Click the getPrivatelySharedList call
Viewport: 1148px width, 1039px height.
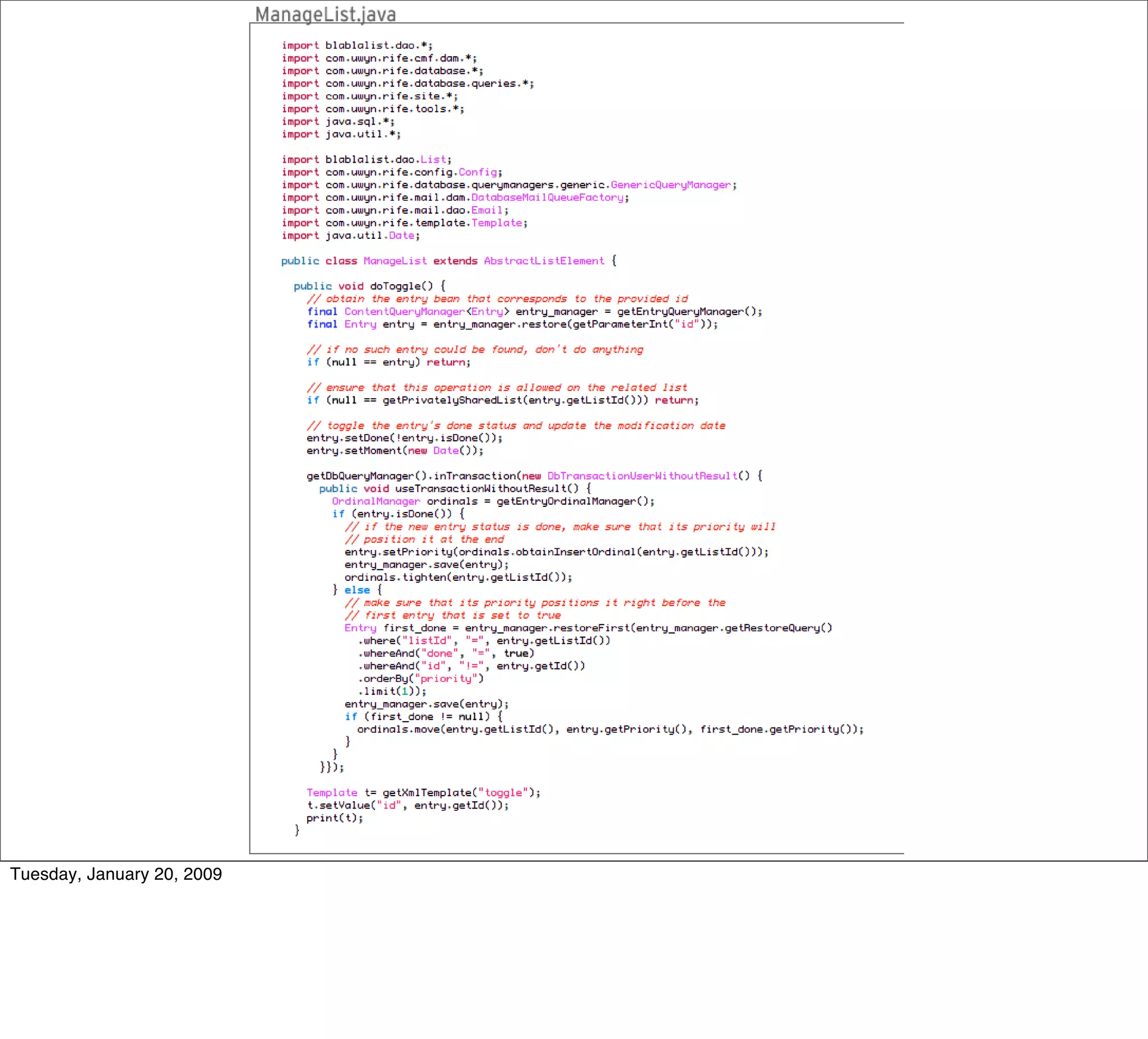[x=452, y=400]
